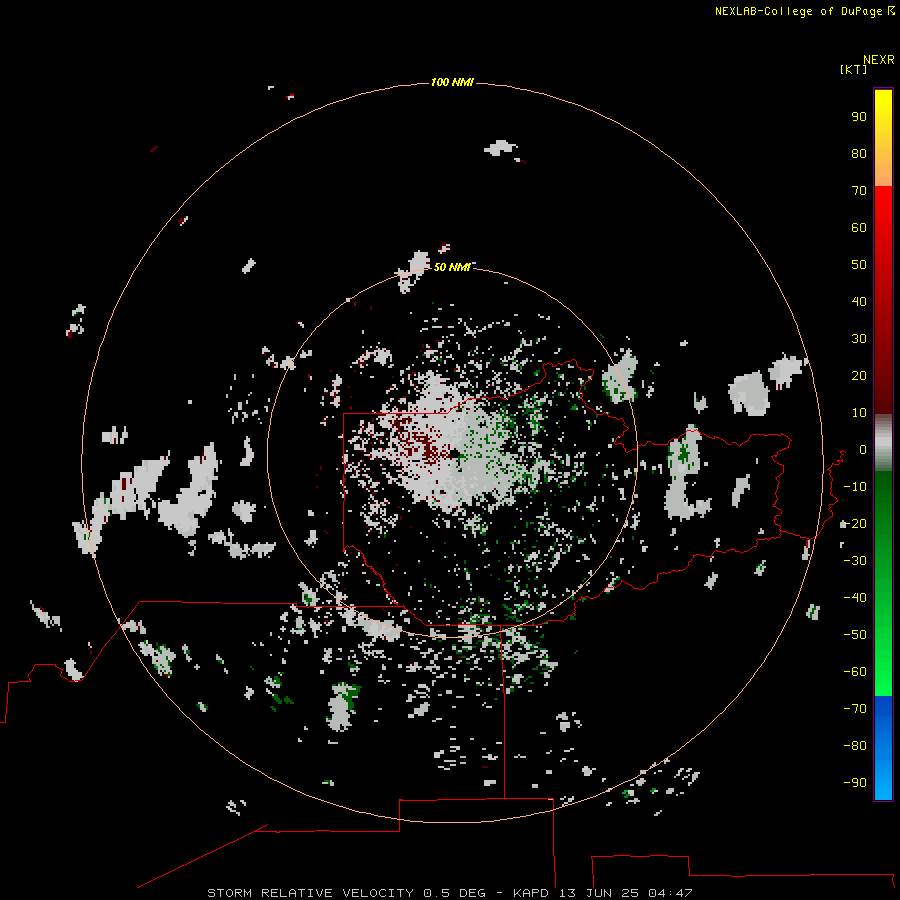Click the Storm Relative Velocity caption text
The height and width of the screenshot is (900, 900).
tap(449, 893)
